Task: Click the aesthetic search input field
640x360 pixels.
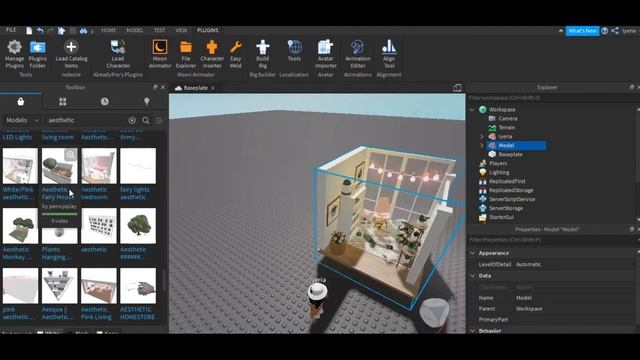Action: point(85,120)
